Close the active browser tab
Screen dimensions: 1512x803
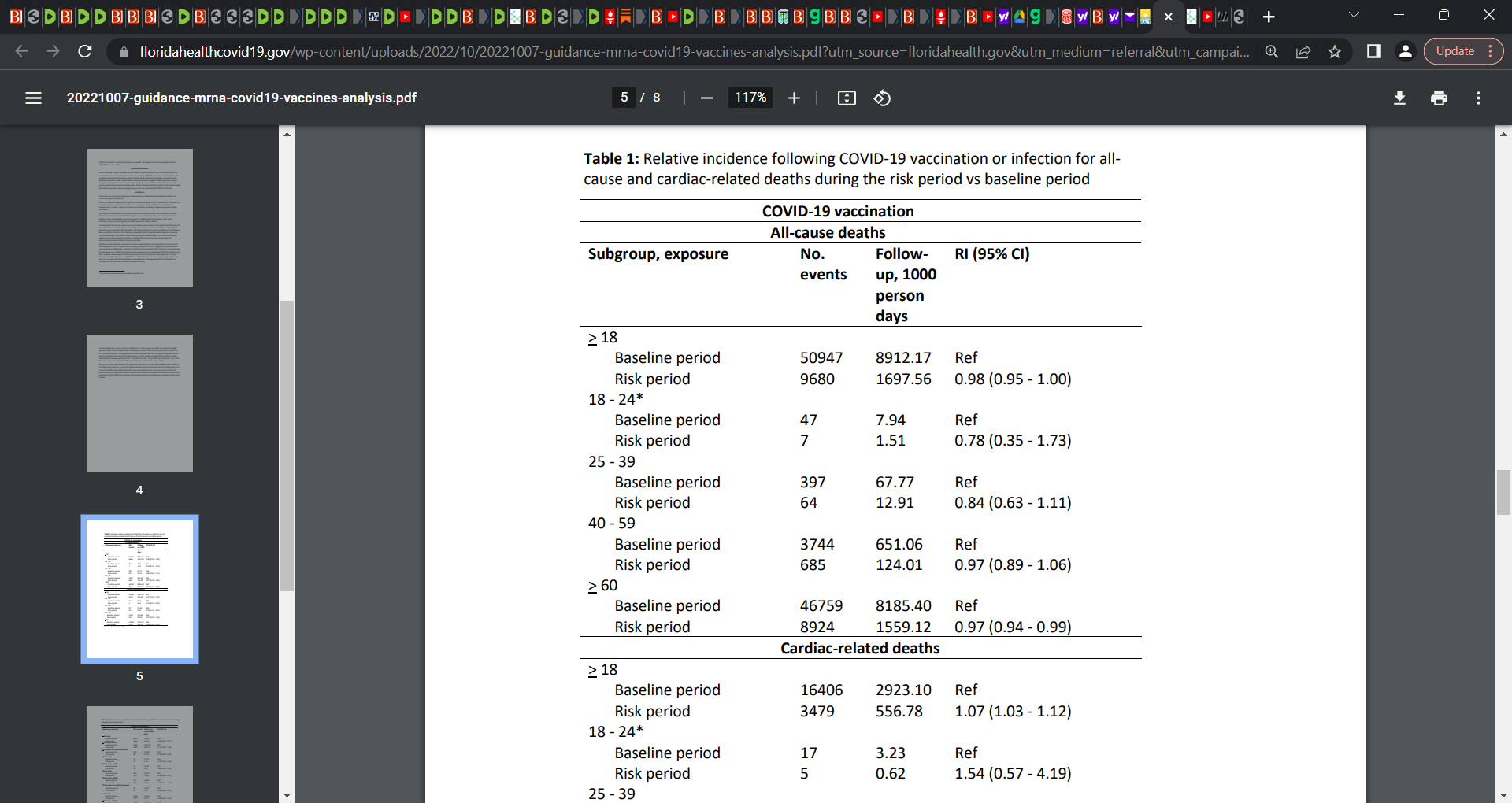tap(1169, 17)
